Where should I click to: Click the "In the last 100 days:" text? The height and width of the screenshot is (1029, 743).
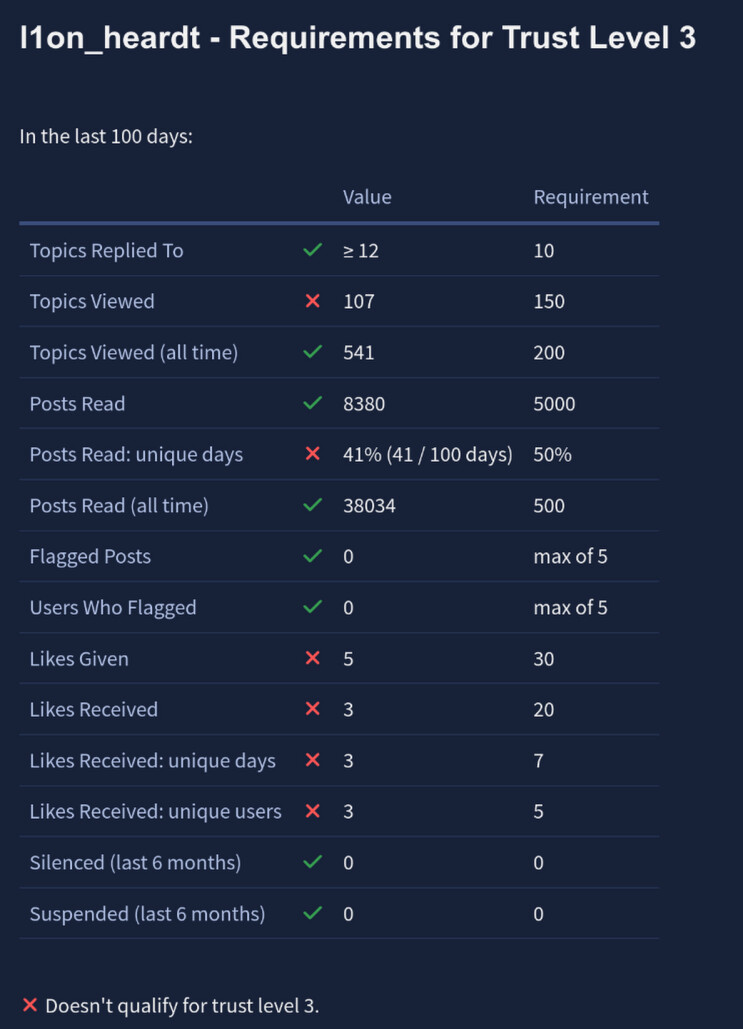pos(106,136)
